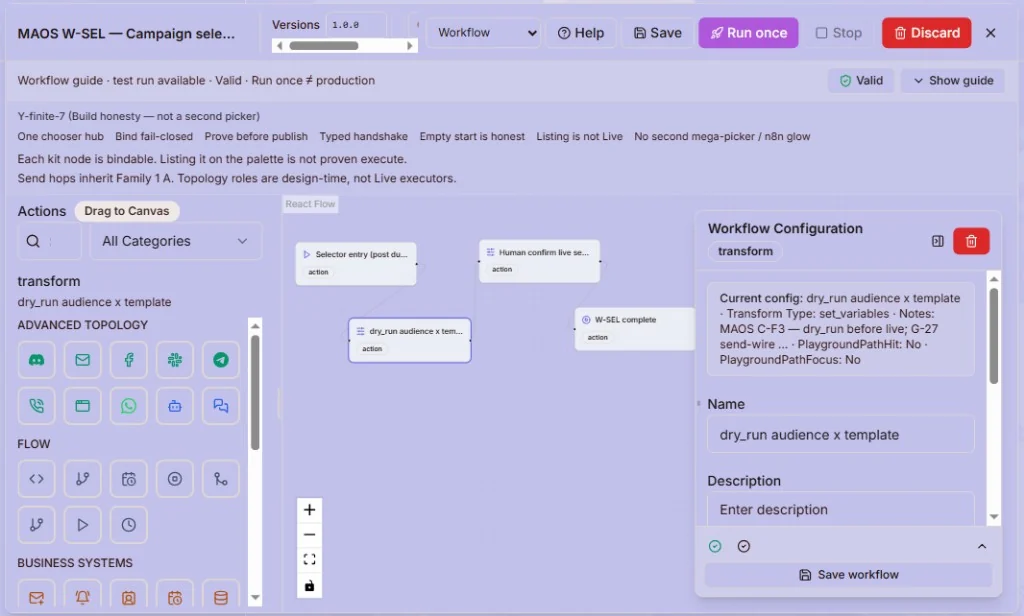Add the email envelope action in Advanced Topology
Image resolution: width=1024 pixels, height=616 pixels.
click(x=82, y=360)
